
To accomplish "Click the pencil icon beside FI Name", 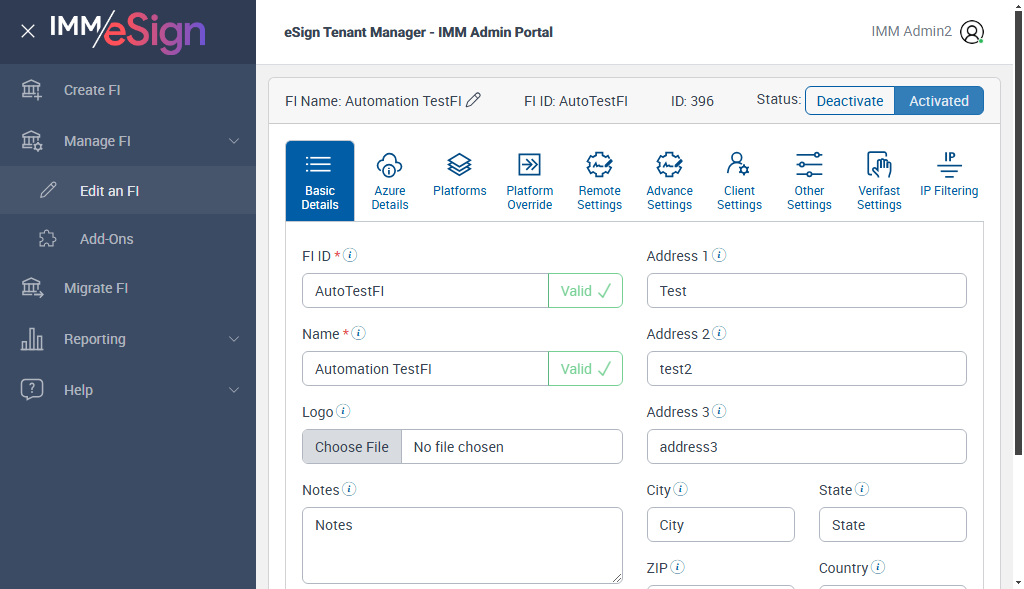I will 474,100.
